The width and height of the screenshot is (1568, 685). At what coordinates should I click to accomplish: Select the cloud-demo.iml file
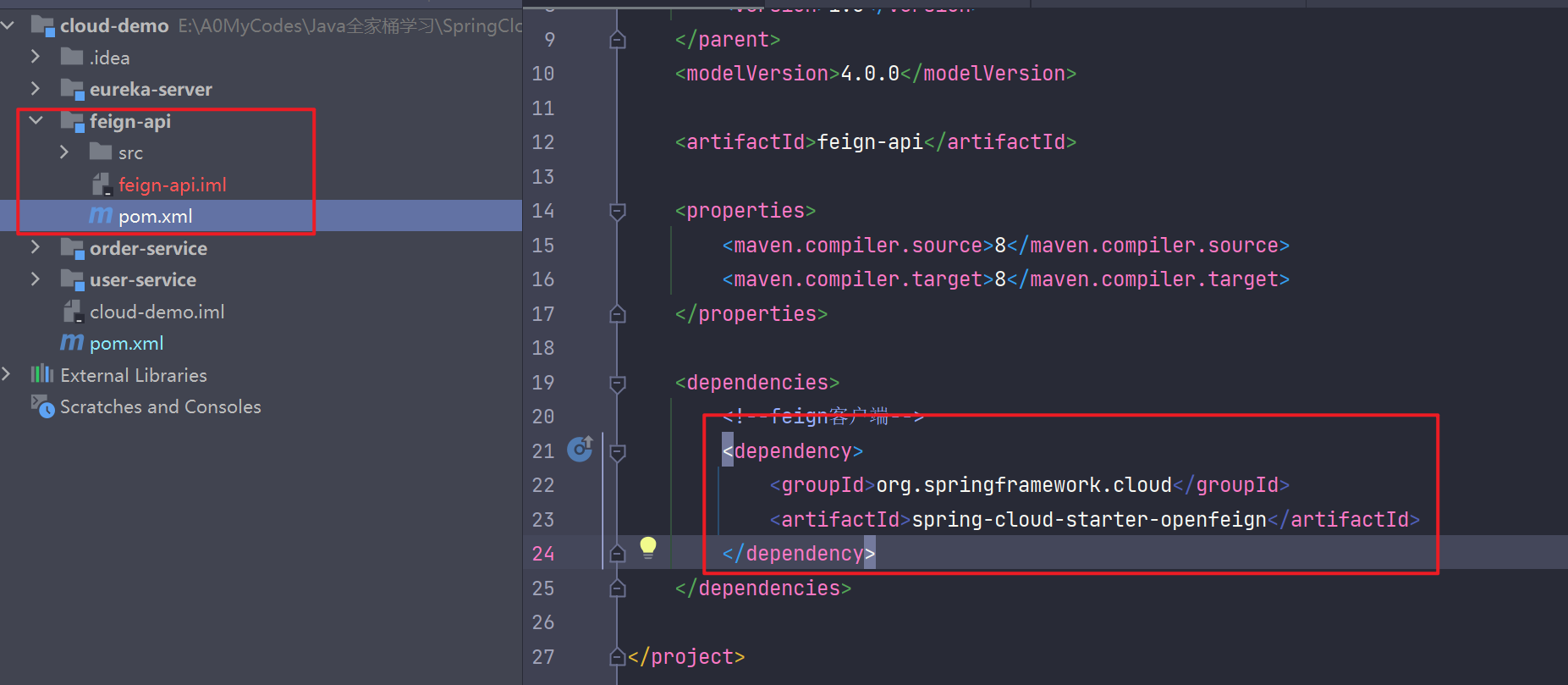(261, 312)
